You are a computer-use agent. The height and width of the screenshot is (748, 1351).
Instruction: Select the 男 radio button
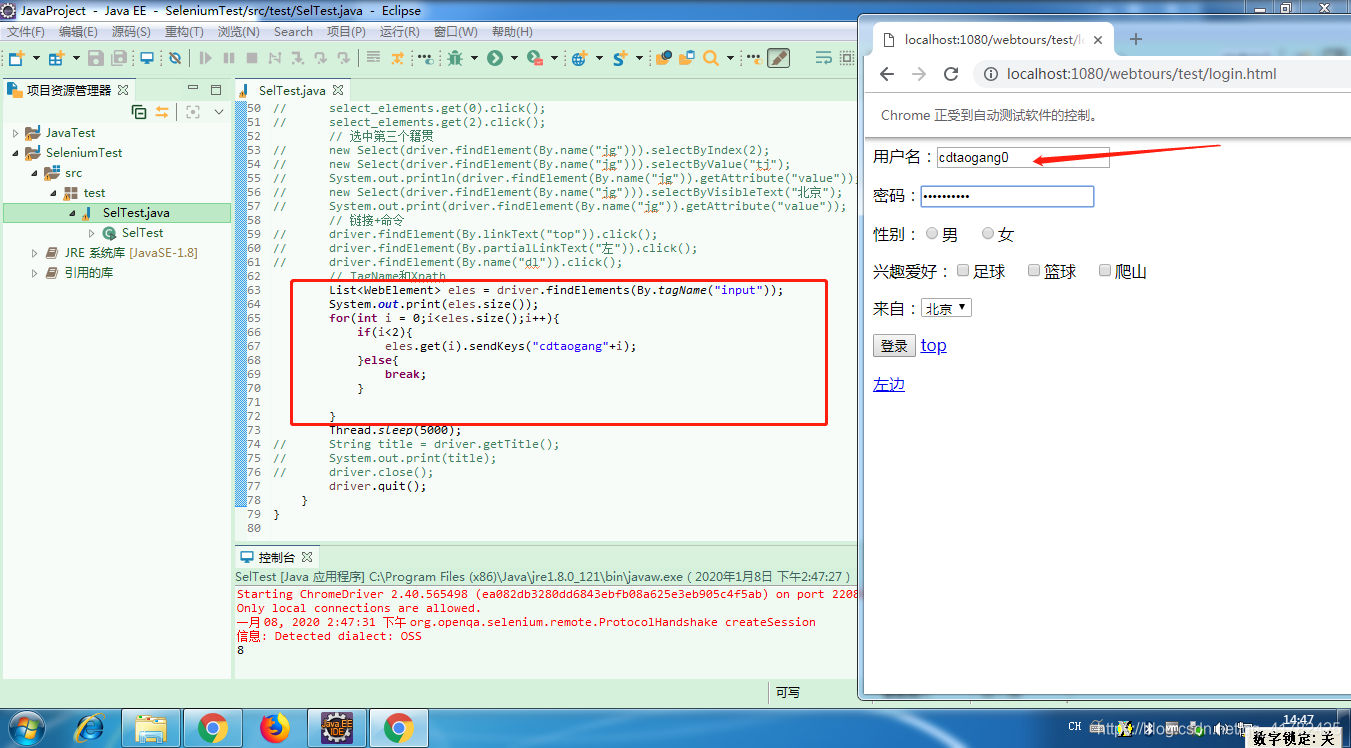(932, 233)
